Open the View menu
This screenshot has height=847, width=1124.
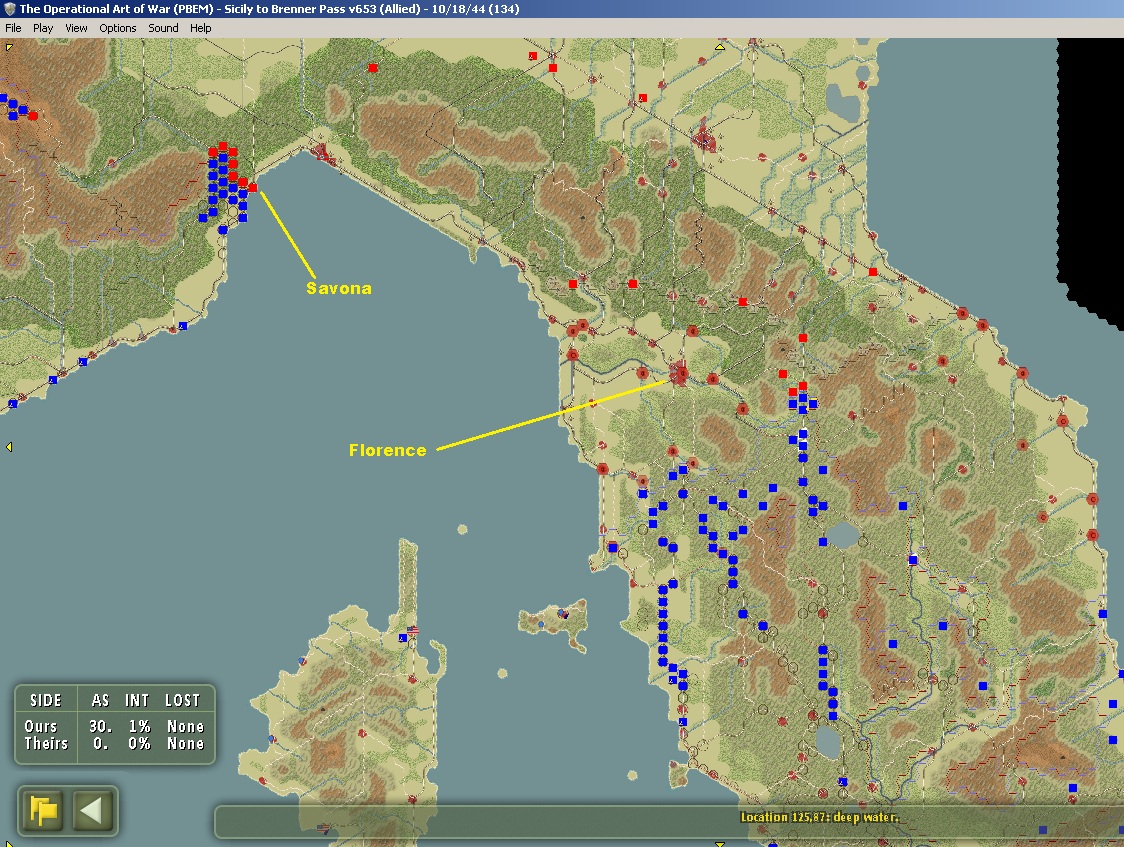pyautogui.click(x=76, y=28)
